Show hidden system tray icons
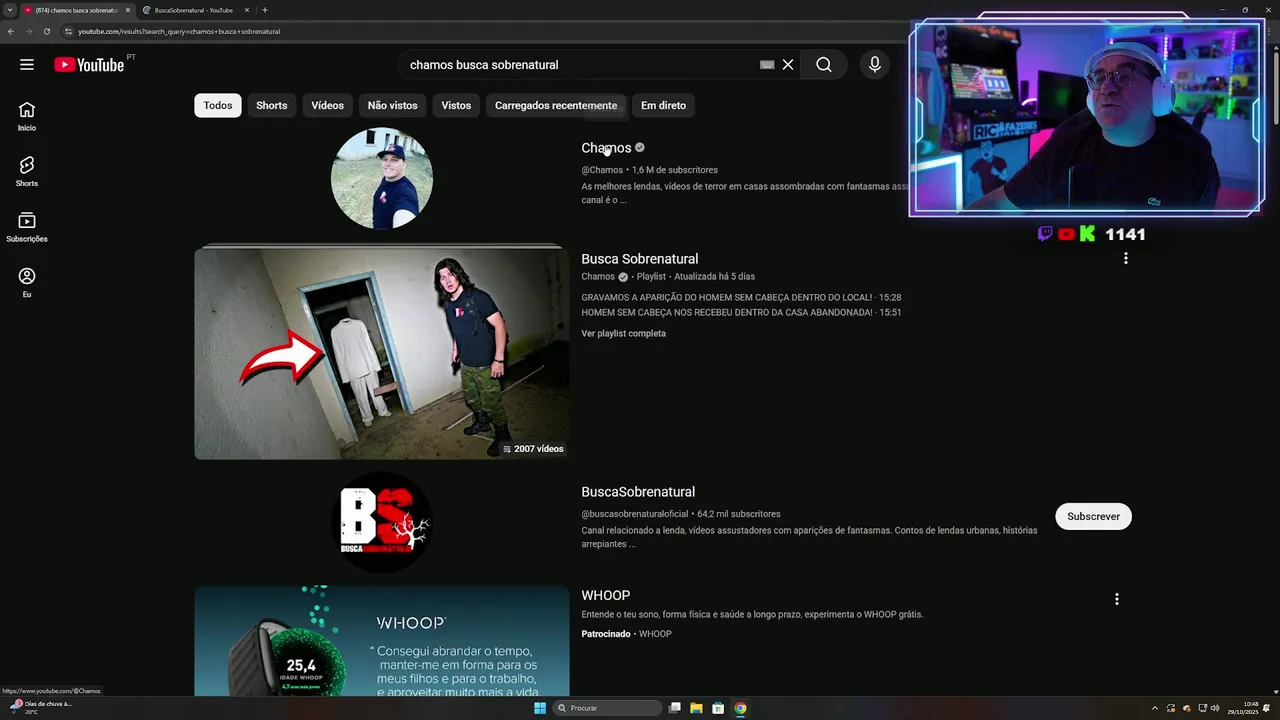 coord(1155,708)
